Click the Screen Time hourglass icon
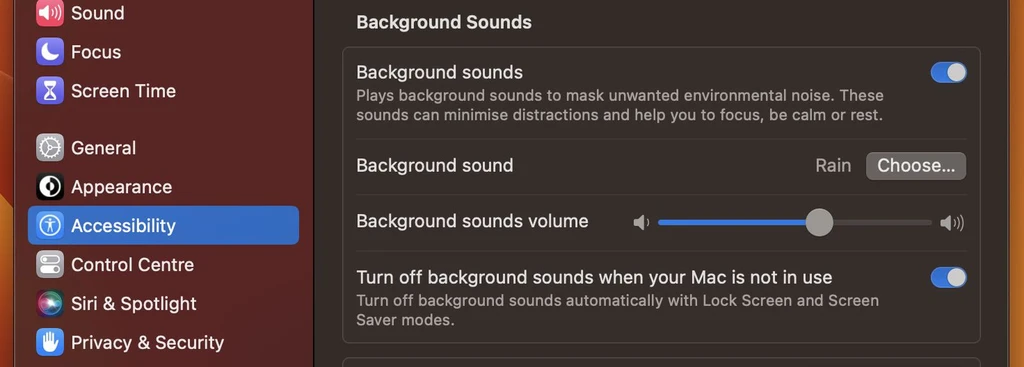The width and height of the screenshot is (1024, 367). (50, 91)
